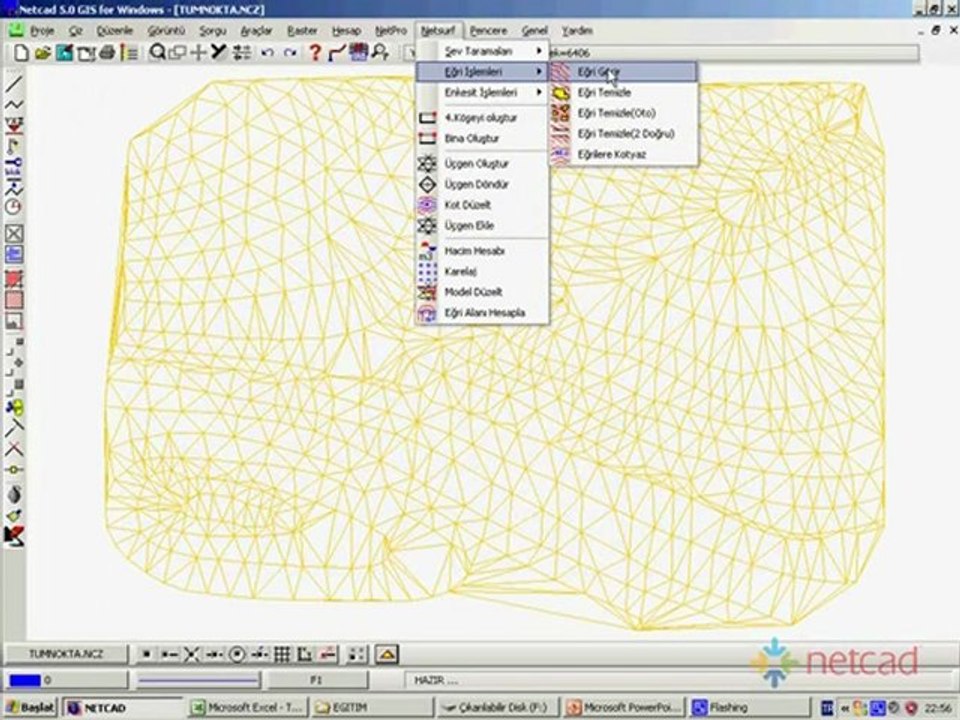Select the crossed box tool in left toolbar
The height and width of the screenshot is (720, 960).
point(14,233)
